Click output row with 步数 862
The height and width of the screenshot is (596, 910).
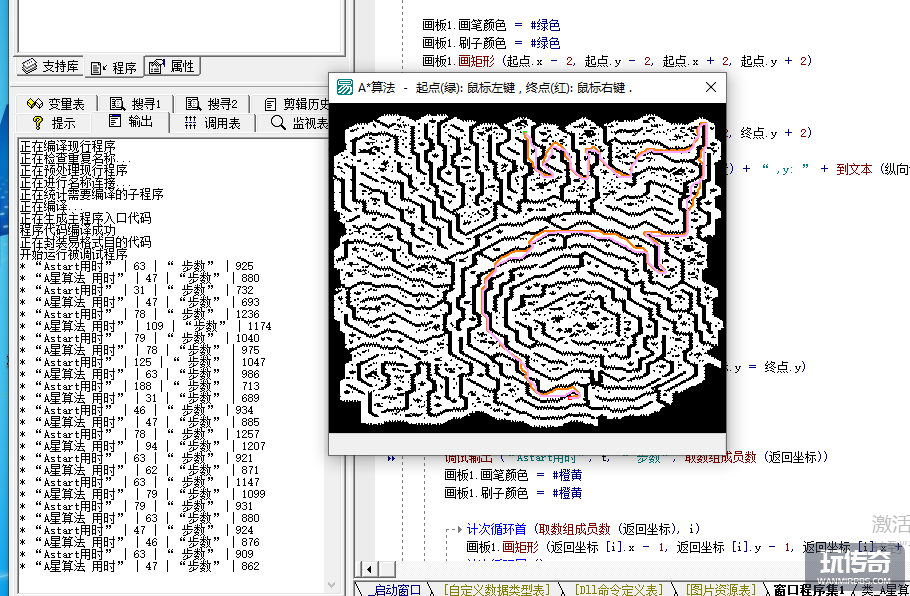point(140,566)
